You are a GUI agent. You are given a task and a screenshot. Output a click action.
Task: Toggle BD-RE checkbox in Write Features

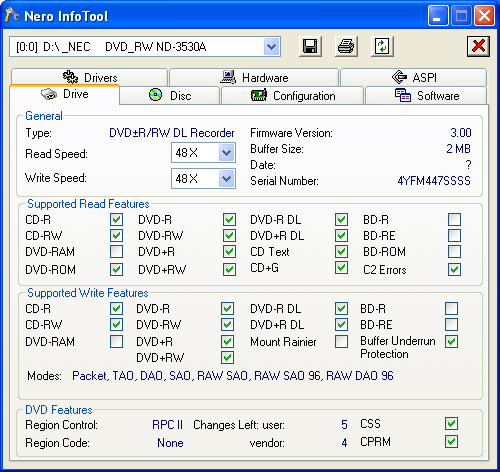pyautogui.click(x=451, y=324)
